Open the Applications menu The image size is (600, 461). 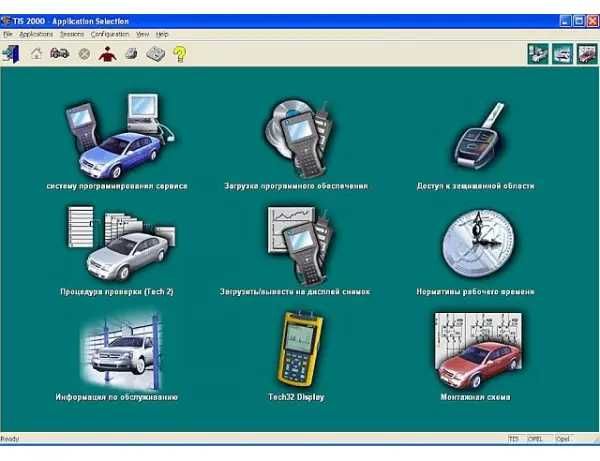[36, 34]
